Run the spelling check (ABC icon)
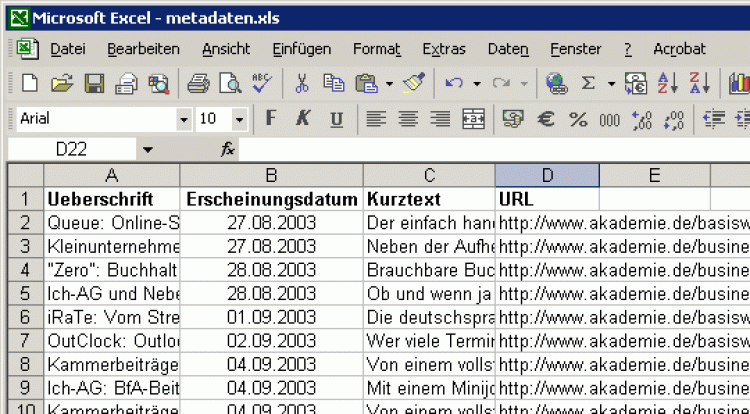The height and width of the screenshot is (414, 750). pos(263,84)
